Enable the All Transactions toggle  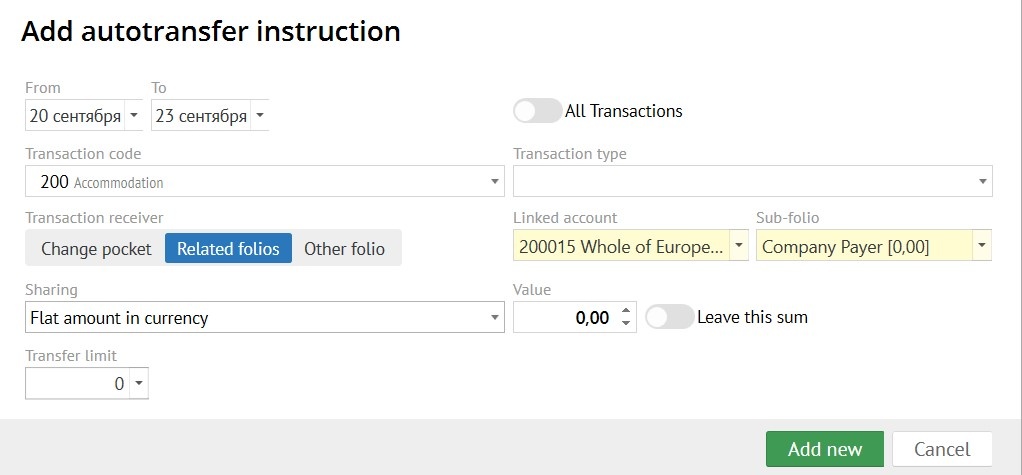click(x=537, y=111)
